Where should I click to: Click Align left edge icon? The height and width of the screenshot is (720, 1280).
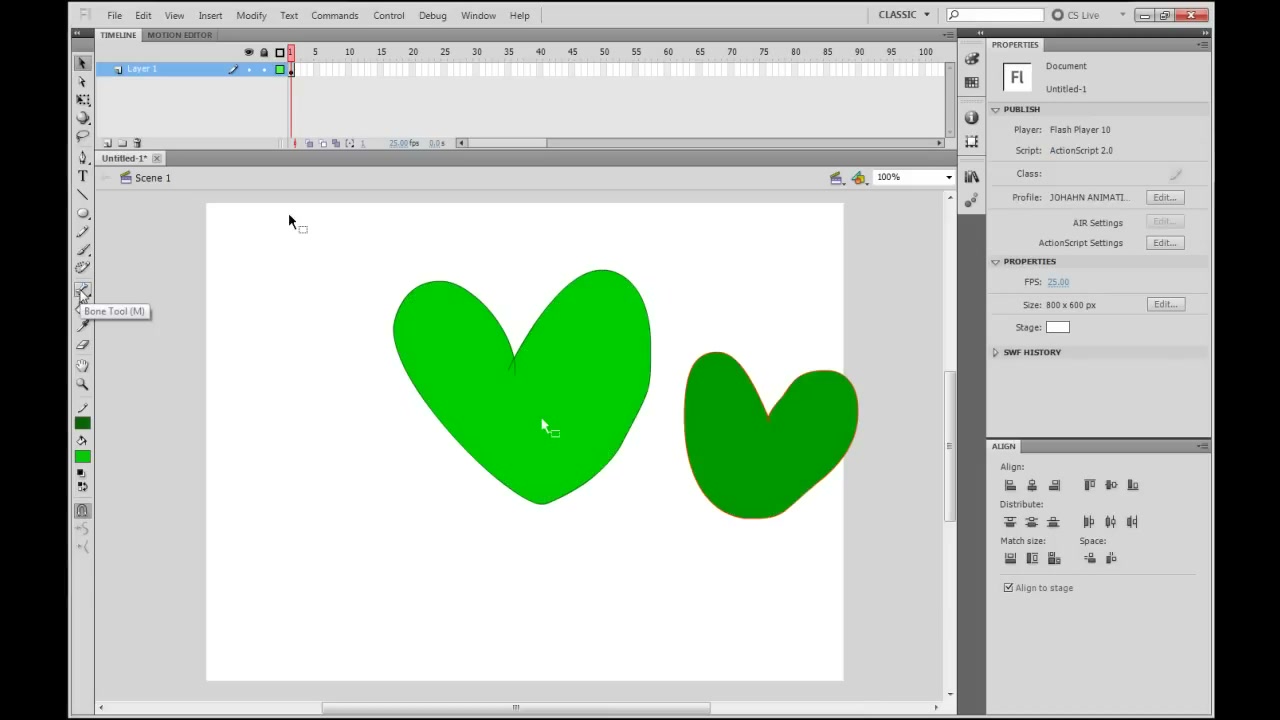coord(1010,485)
